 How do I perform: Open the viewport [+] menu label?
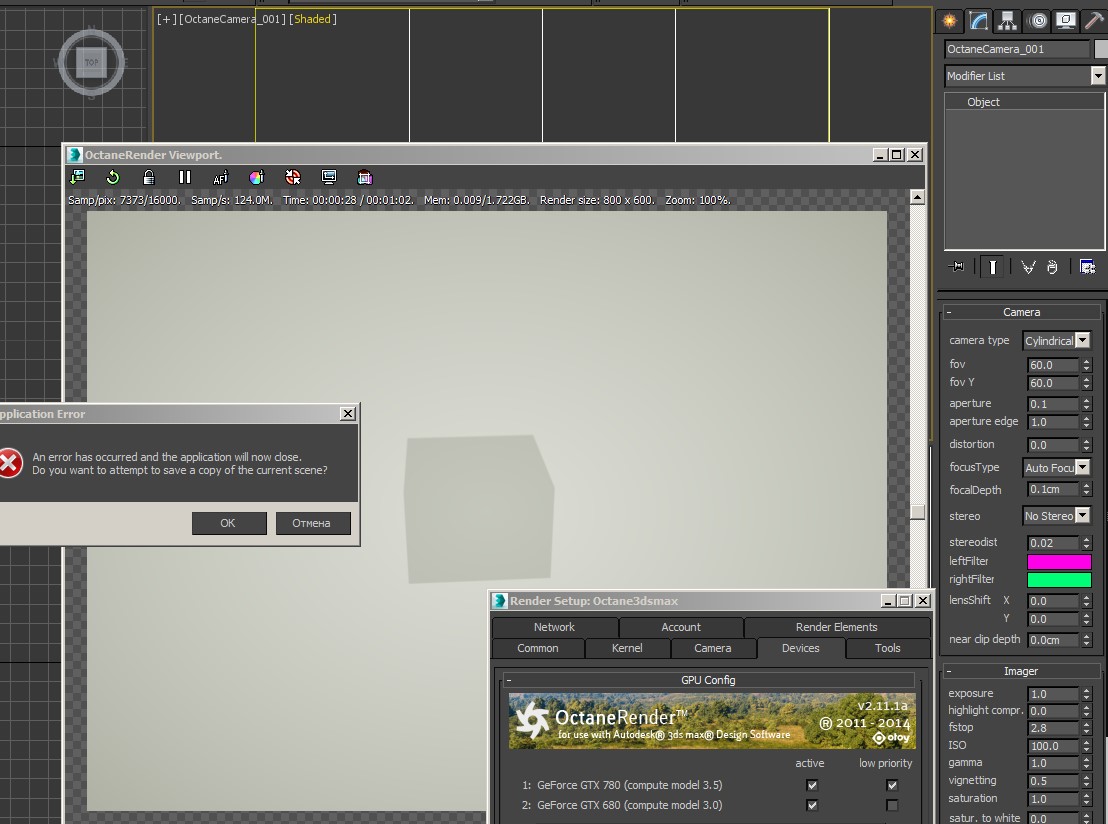coord(167,19)
